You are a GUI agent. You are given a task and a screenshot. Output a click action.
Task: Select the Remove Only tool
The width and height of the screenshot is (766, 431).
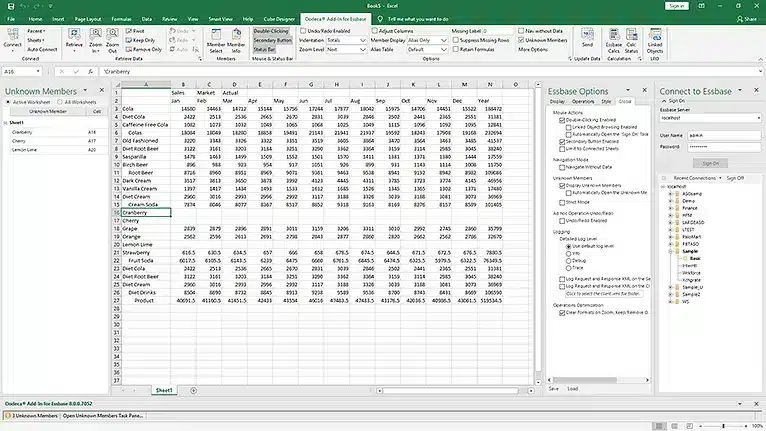pyautogui.click(x=144, y=49)
